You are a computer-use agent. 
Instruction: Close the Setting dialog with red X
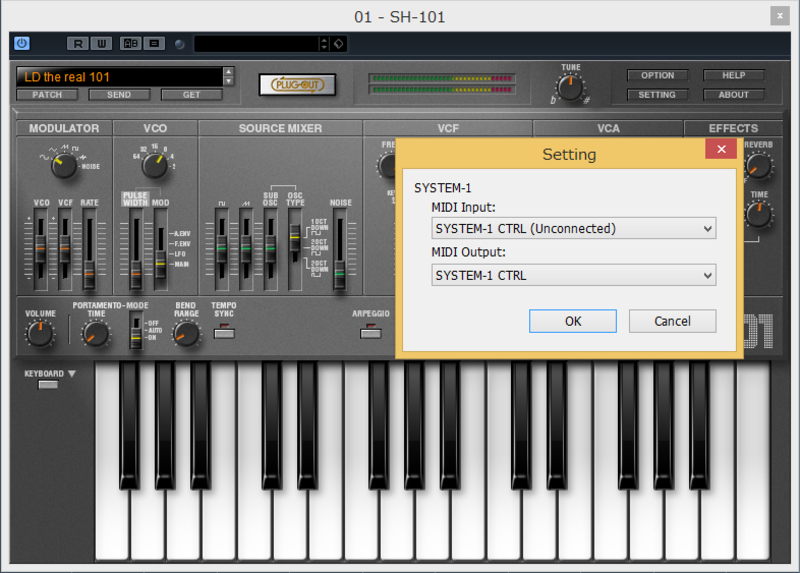pyautogui.click(x=721, y=149)
